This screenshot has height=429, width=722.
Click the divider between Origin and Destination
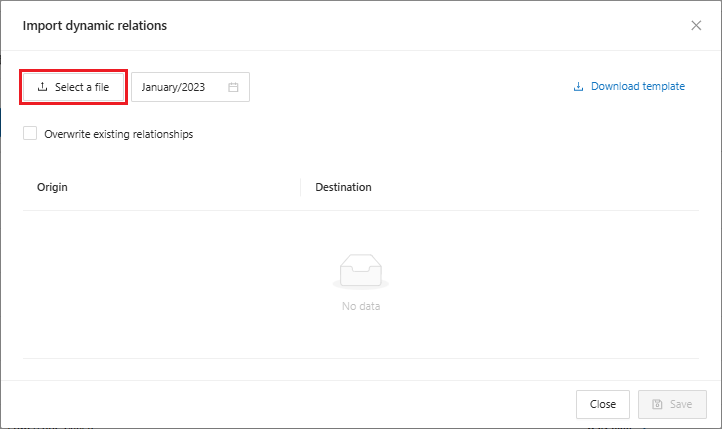(x=300, y=187)
